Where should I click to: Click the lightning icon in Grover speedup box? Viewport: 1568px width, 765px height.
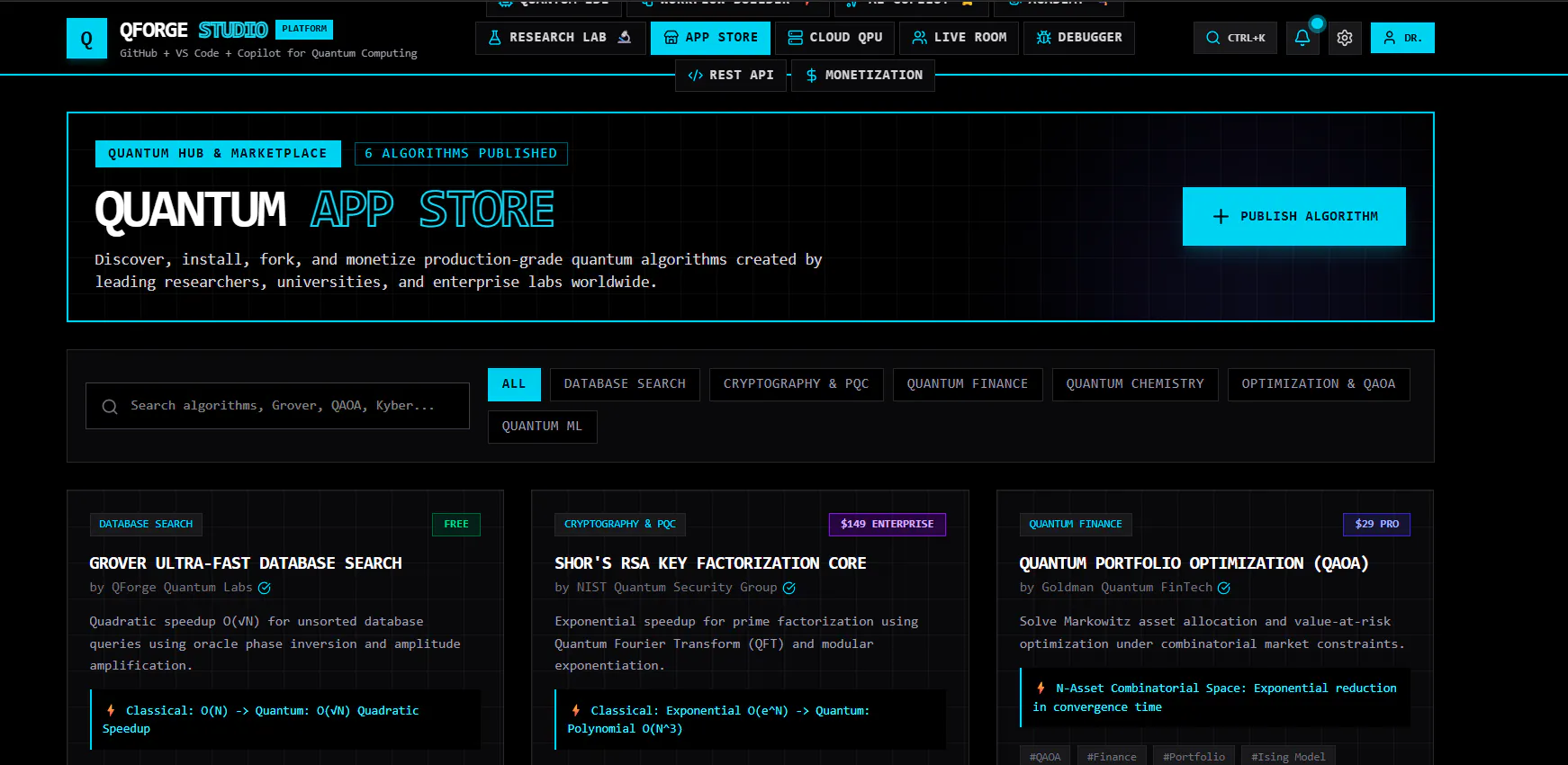pyautogui.click(x=111, y=711)
